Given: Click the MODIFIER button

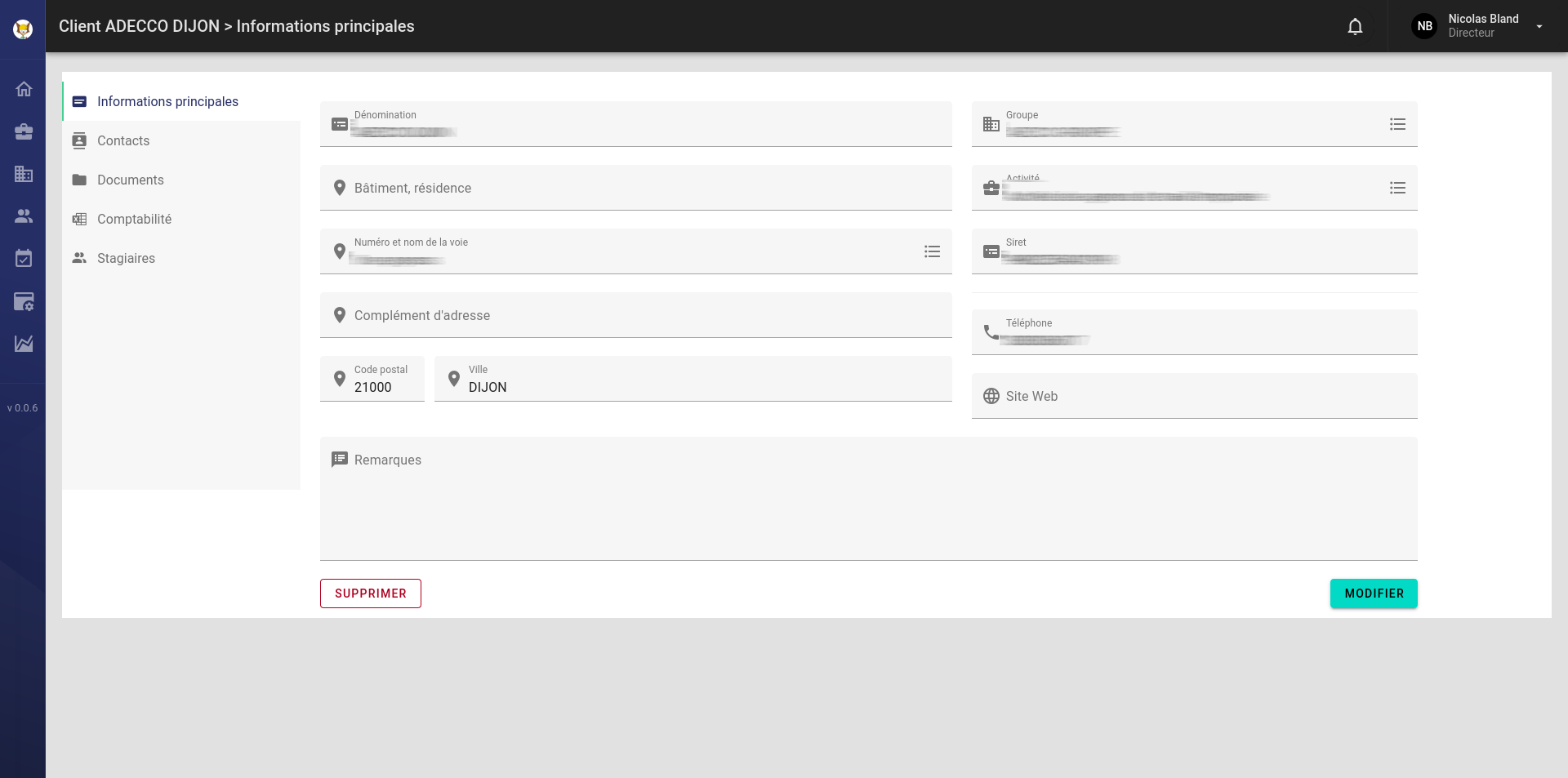Looking at the screenshot, I should tap(1373, 594).
